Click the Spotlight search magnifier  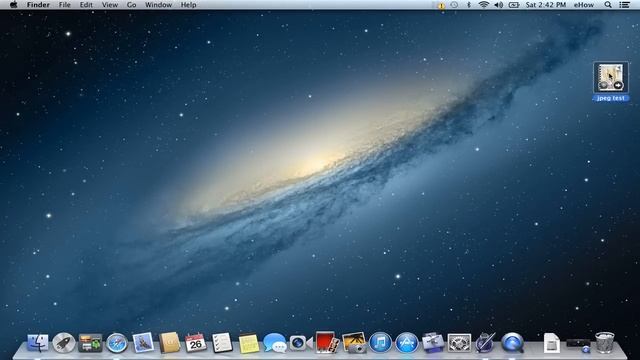[x=608, y=5]
